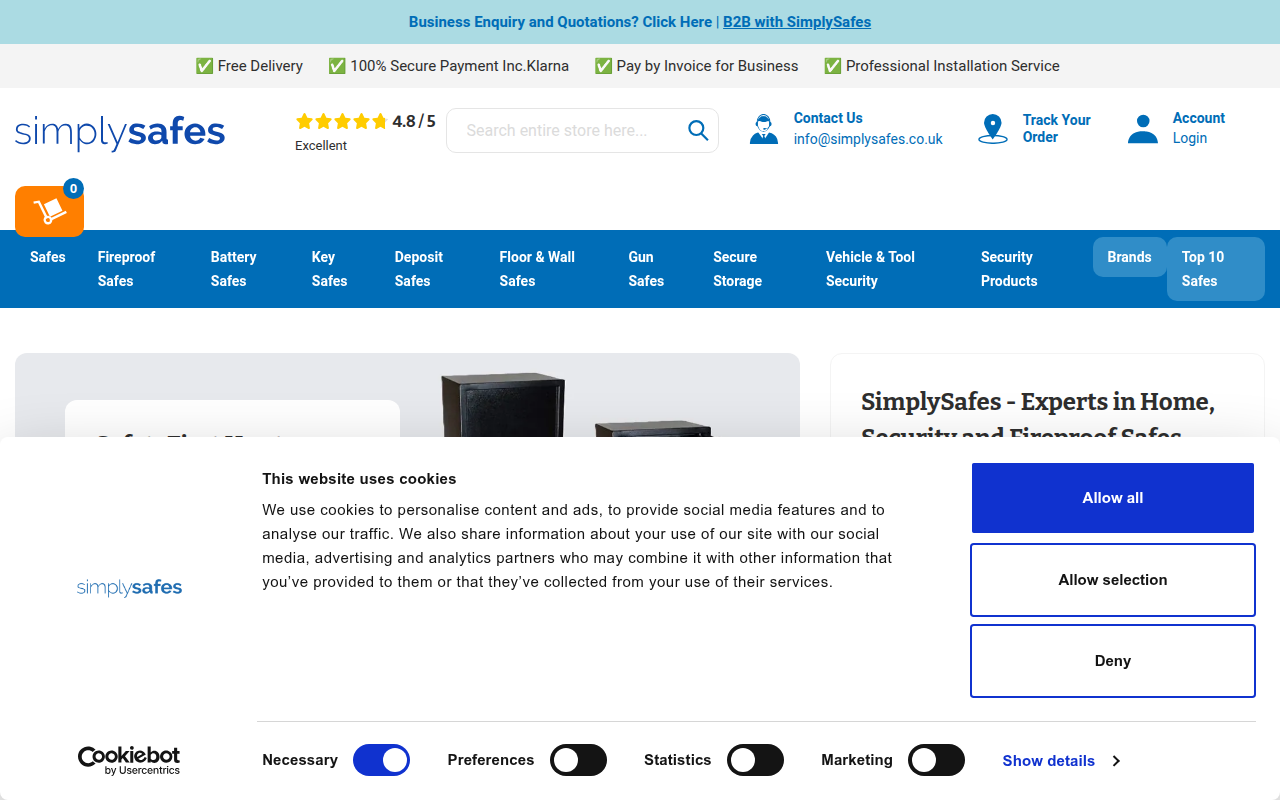This screenshot has width=1280, height=800.
Task: Click the Free Delivery text
Action: pyautogui.click(x=260, y=66)
